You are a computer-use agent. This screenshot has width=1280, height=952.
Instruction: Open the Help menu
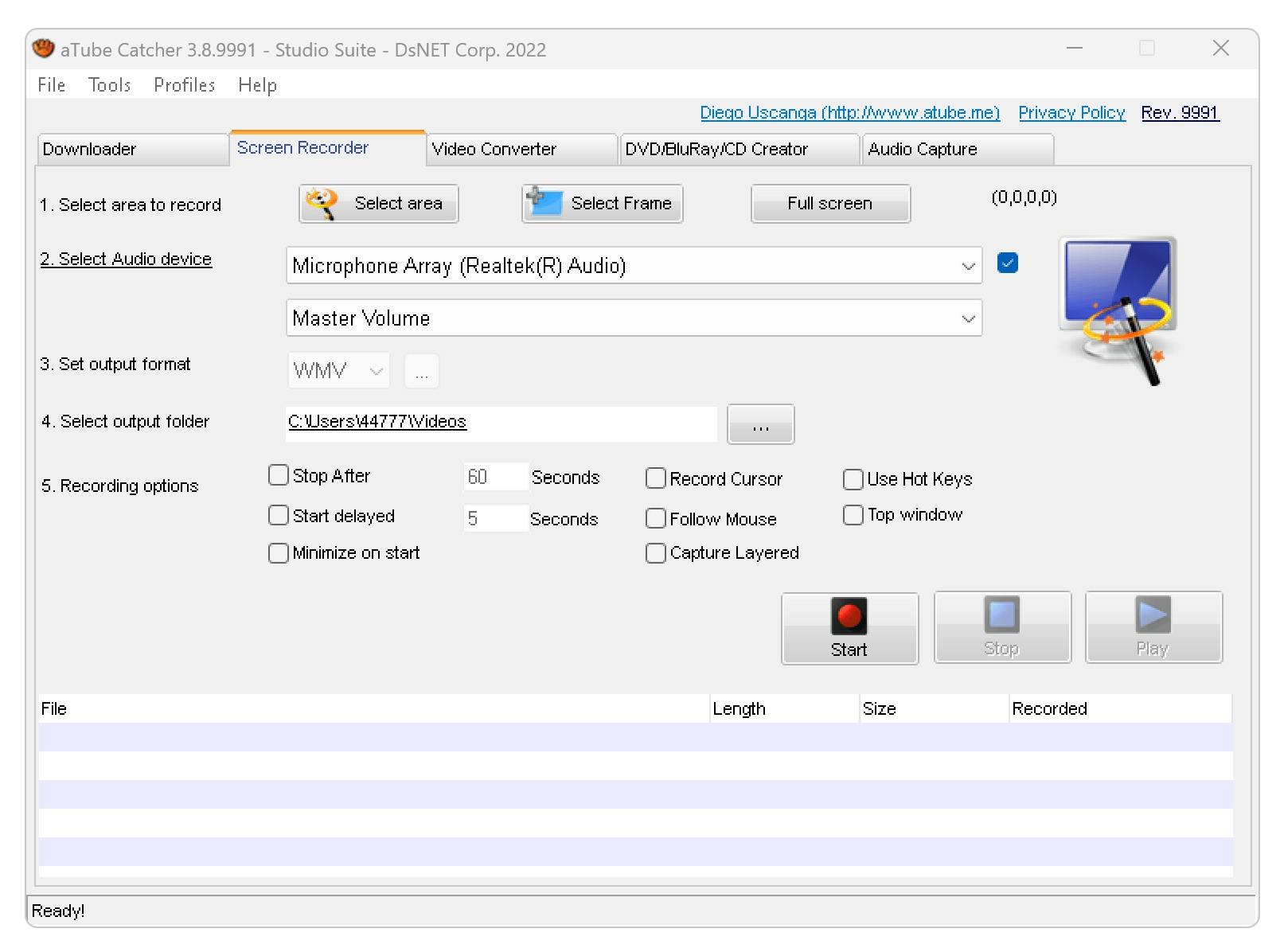[x=257, y=85]
